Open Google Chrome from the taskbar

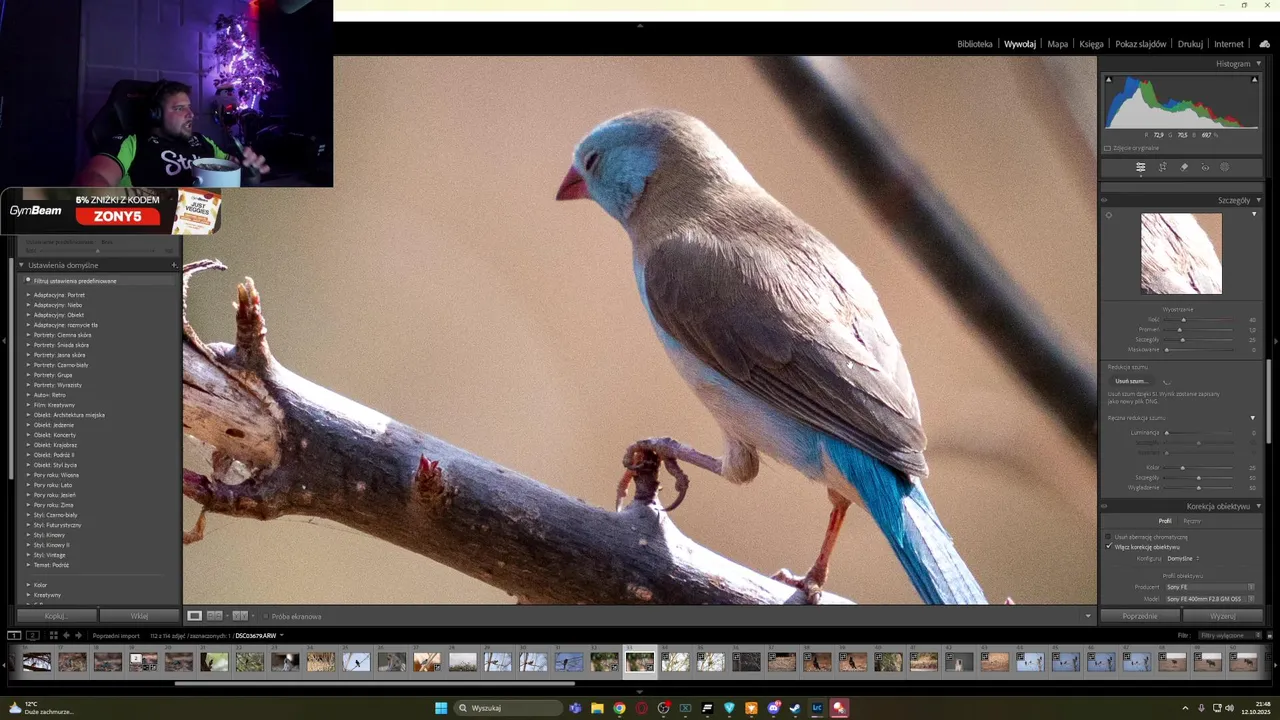[x=619, y=708]
